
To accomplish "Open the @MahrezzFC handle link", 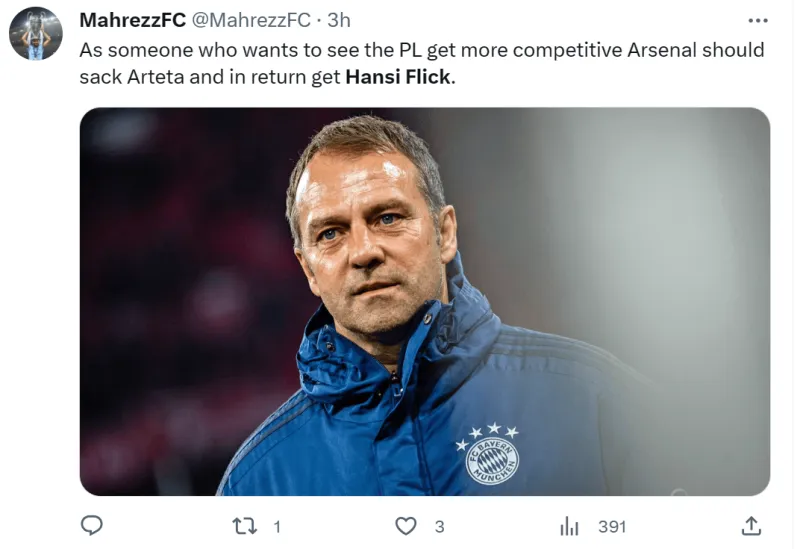I will tap(251, 20).
